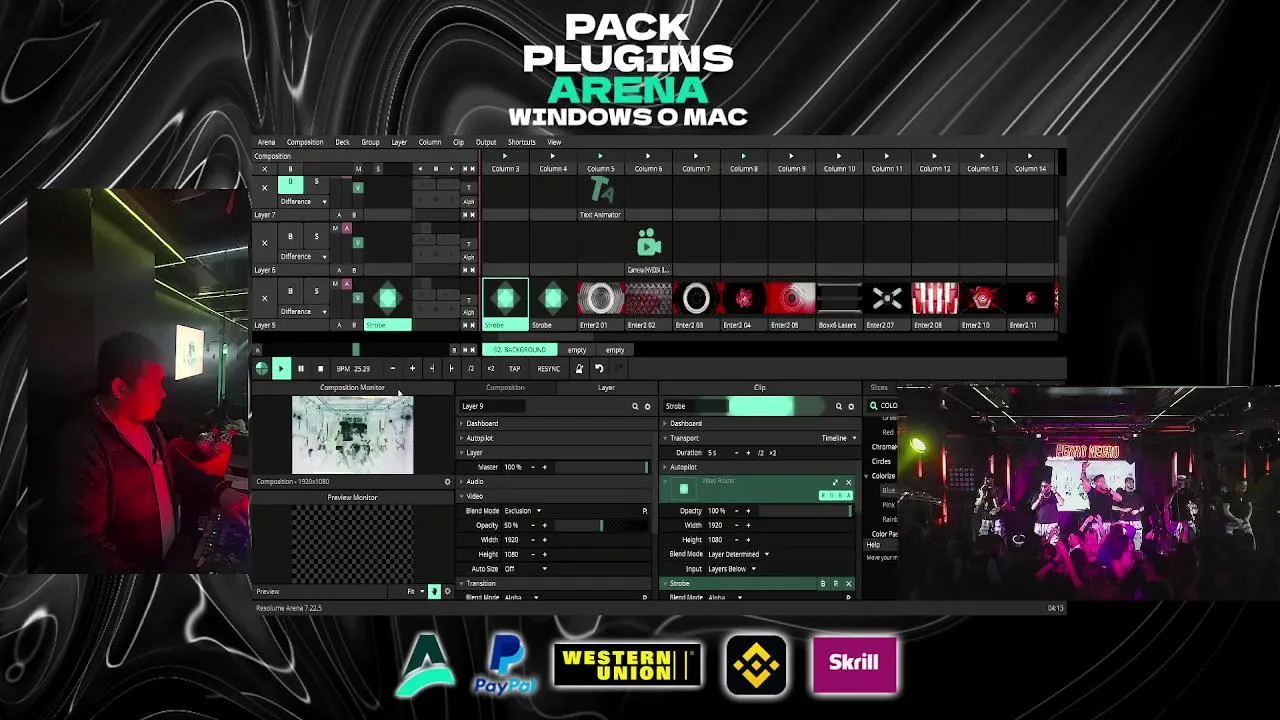Select the 02. BACKGROUND deck tab
The height and width of the screenshot is (720, 1280).
click(x=520, y=350)
